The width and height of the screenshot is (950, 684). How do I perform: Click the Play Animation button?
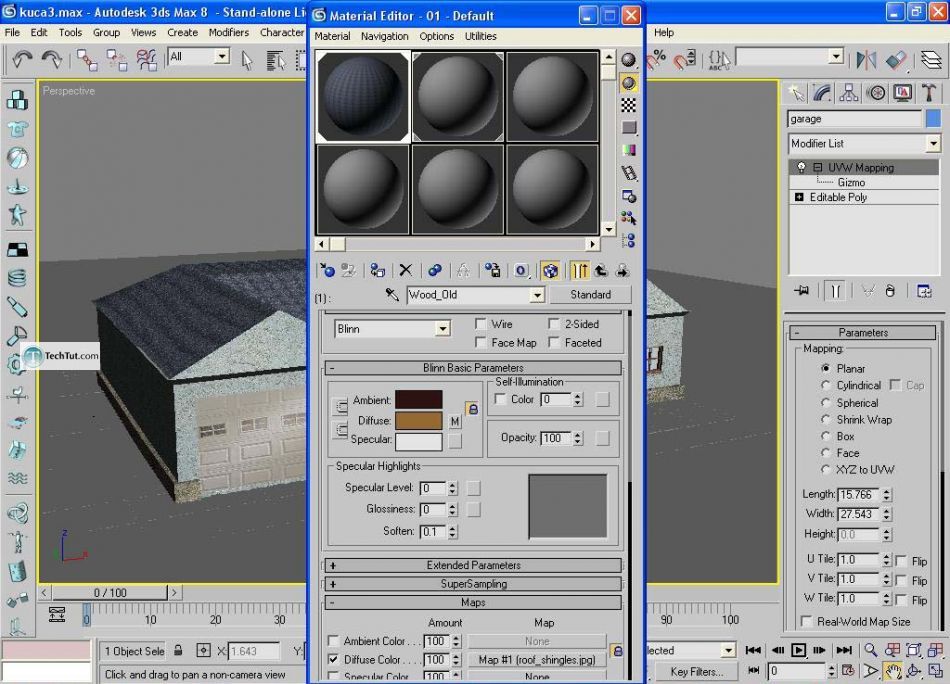coord(798,650)
